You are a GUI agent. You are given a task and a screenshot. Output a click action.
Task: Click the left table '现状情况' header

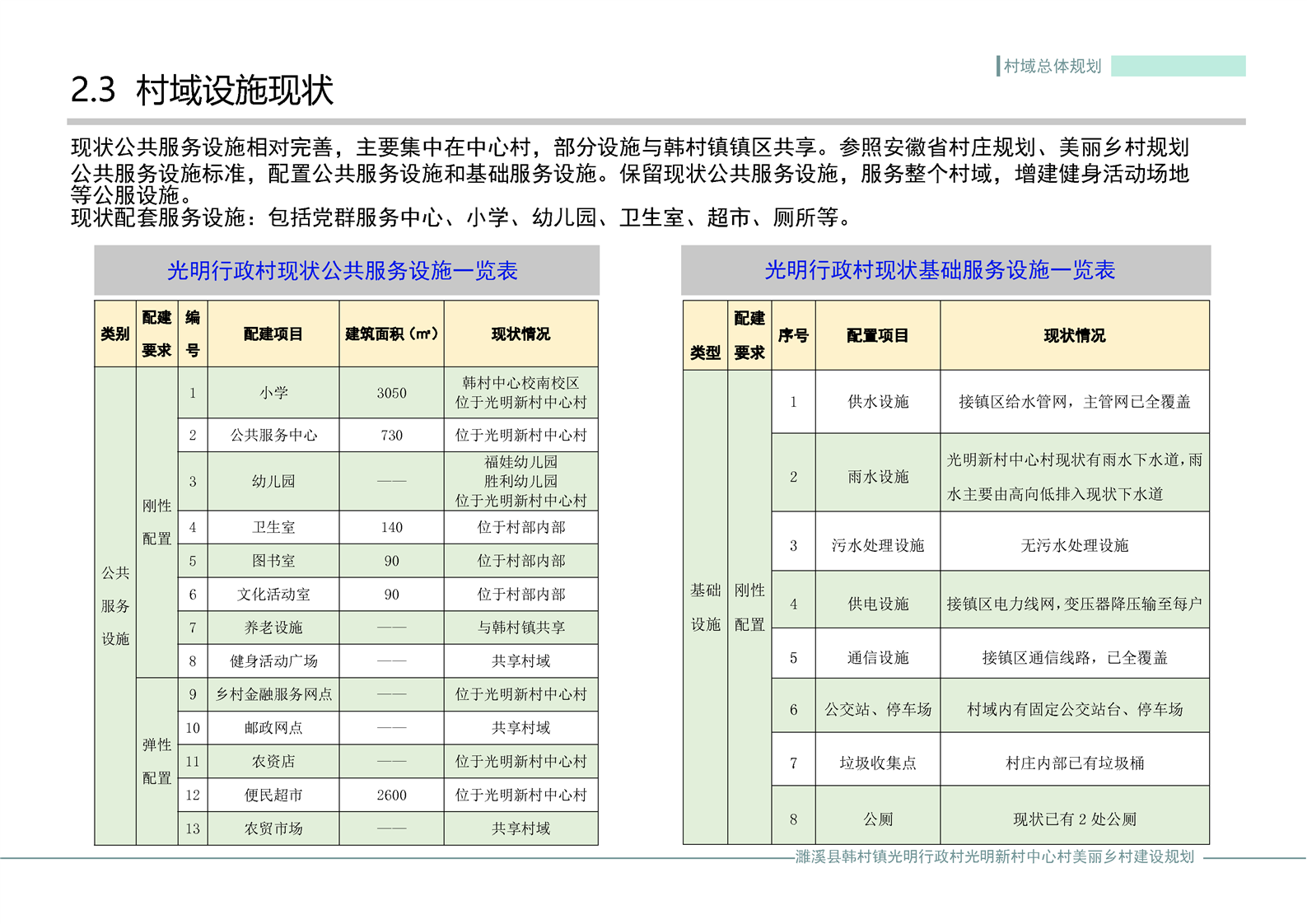pos(521,334)
